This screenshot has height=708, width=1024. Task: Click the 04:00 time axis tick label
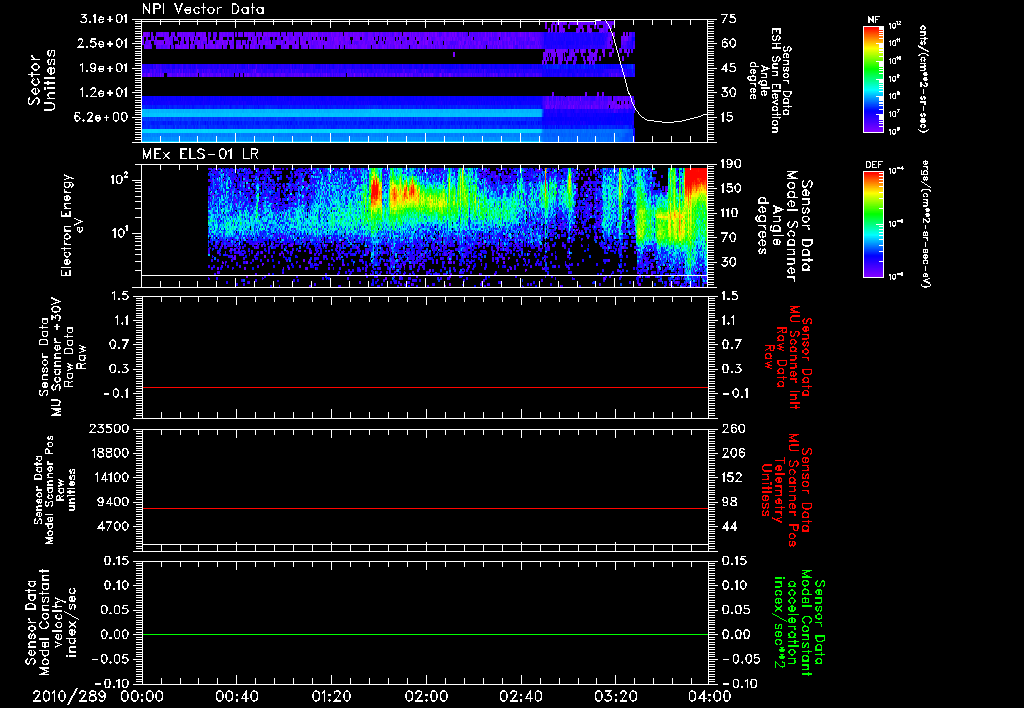(x=710, y=696)
